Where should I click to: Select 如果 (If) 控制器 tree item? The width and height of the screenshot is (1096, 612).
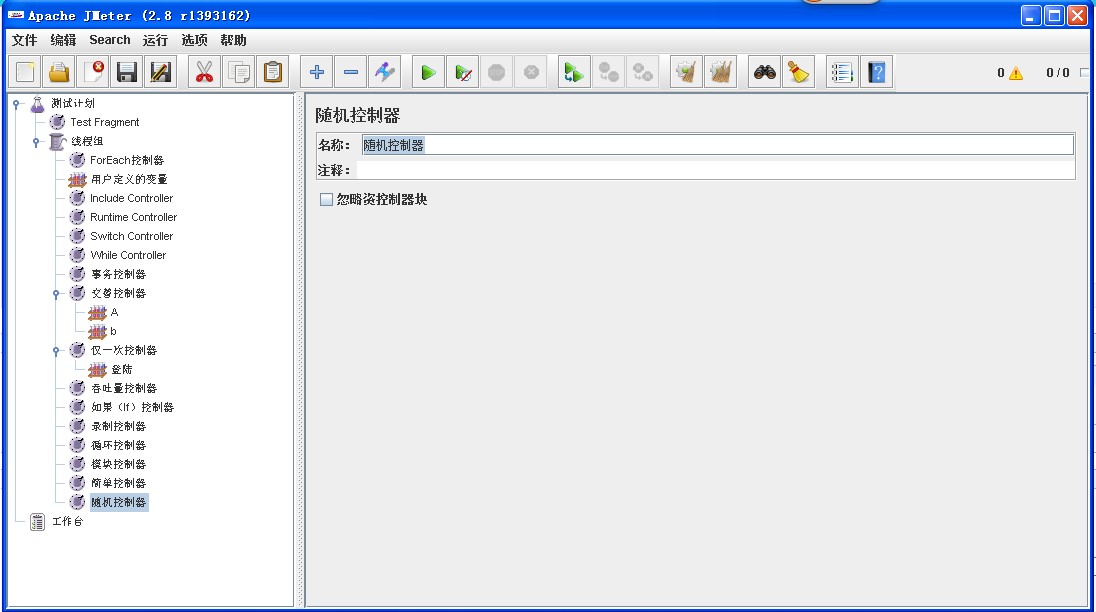[132, 407]
